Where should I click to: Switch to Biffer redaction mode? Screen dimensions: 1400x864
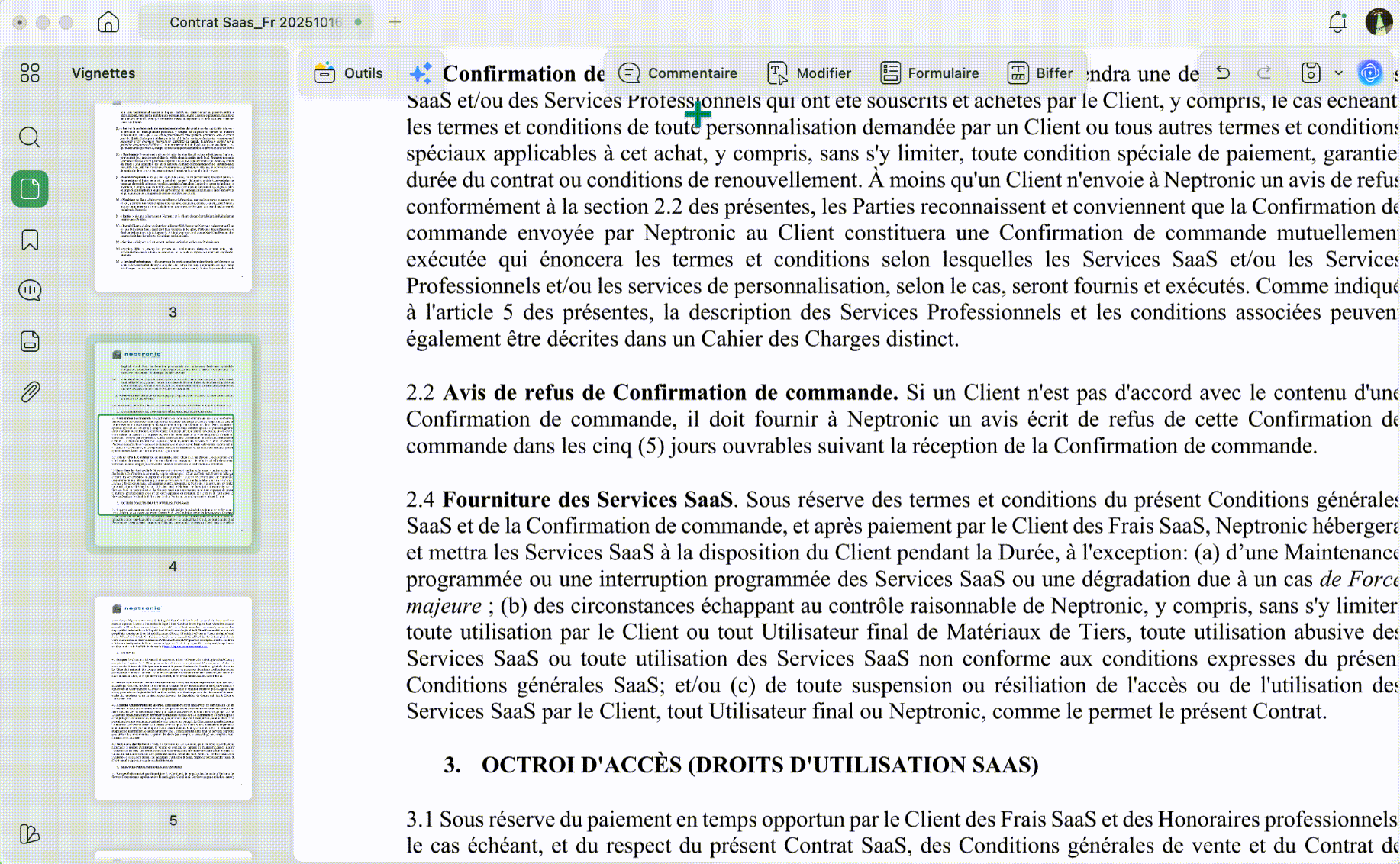pos(1040,73)
